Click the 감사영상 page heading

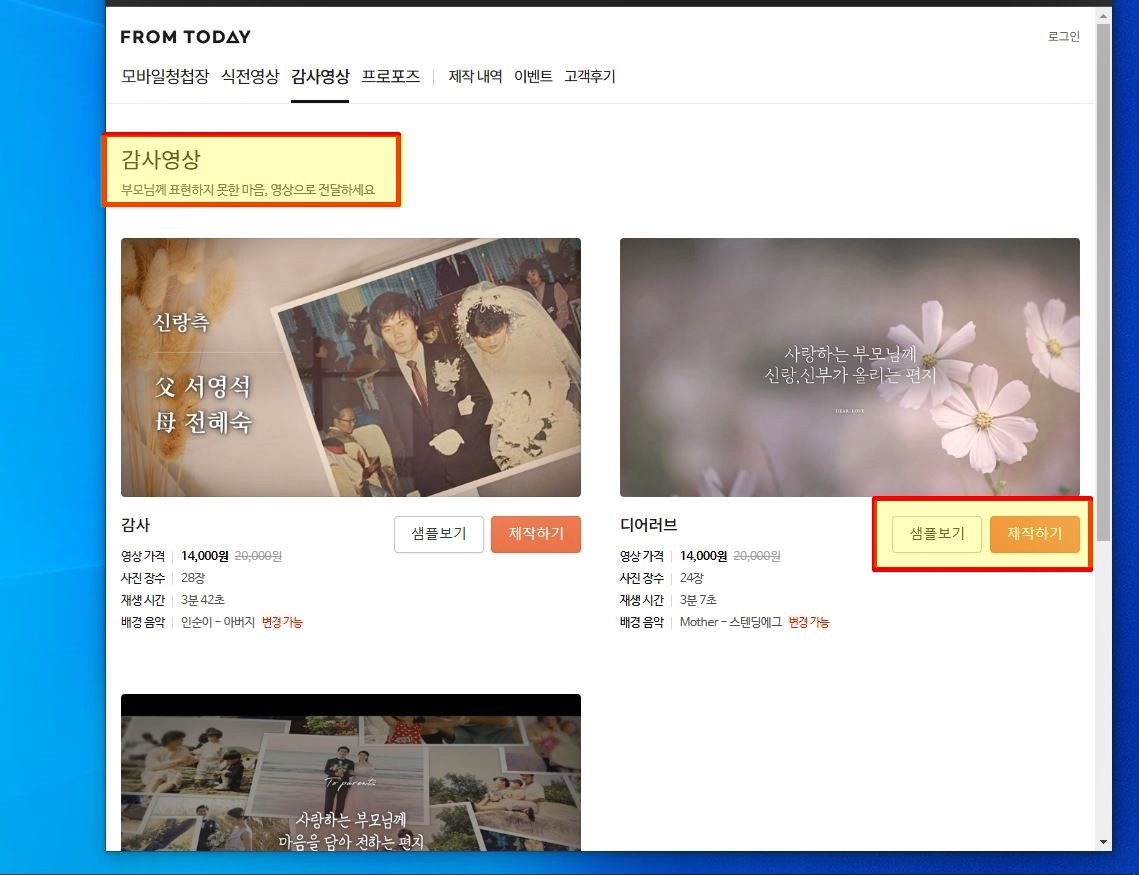coord(161,159)
